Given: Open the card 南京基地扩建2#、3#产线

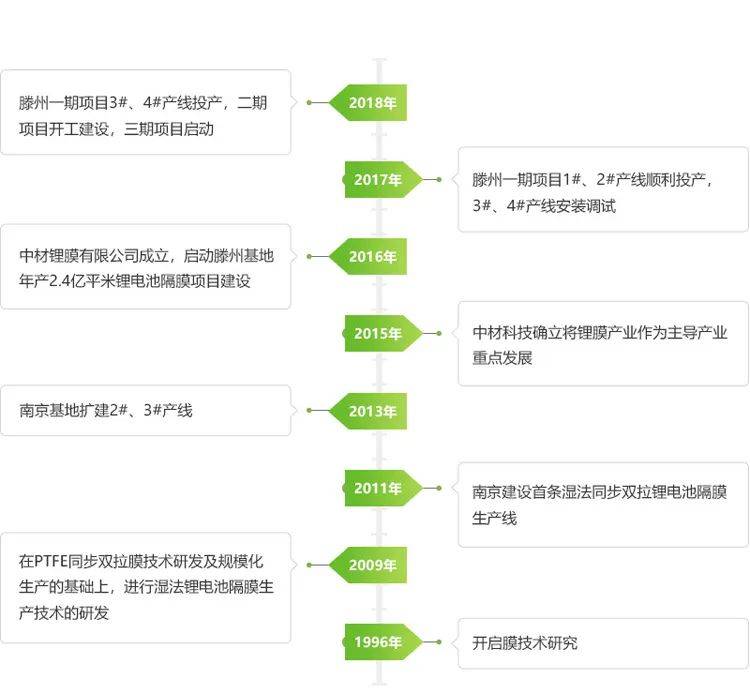Looking at the screenshot, I should (146, 410).
